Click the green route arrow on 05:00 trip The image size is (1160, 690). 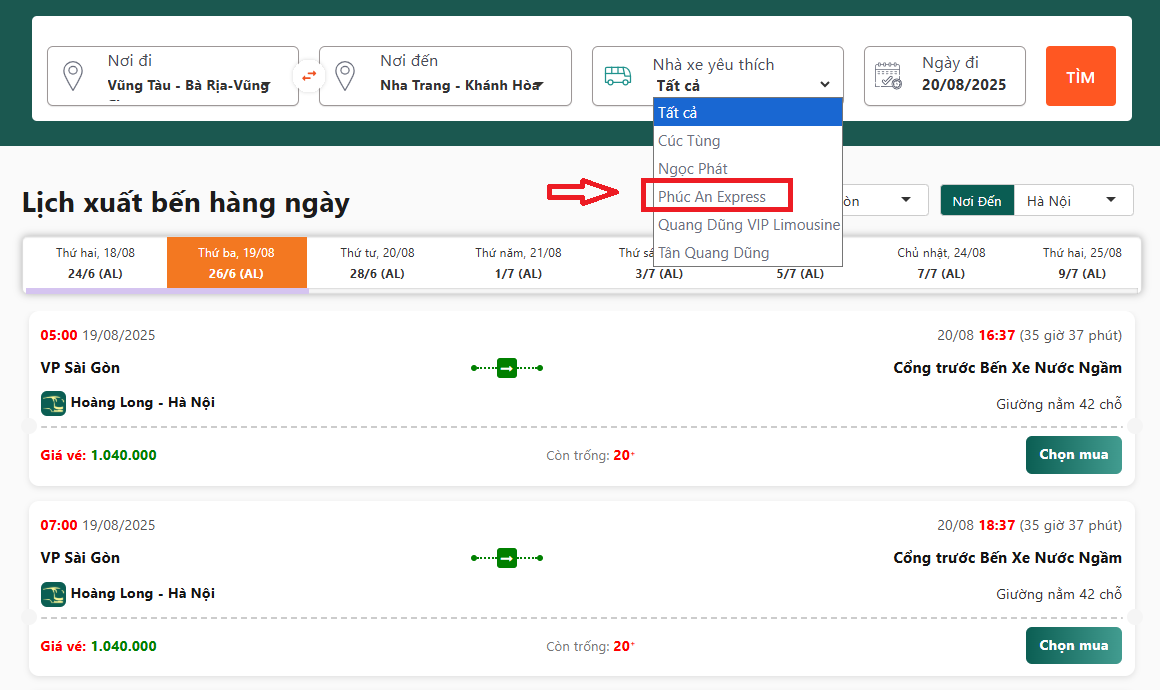507,368
